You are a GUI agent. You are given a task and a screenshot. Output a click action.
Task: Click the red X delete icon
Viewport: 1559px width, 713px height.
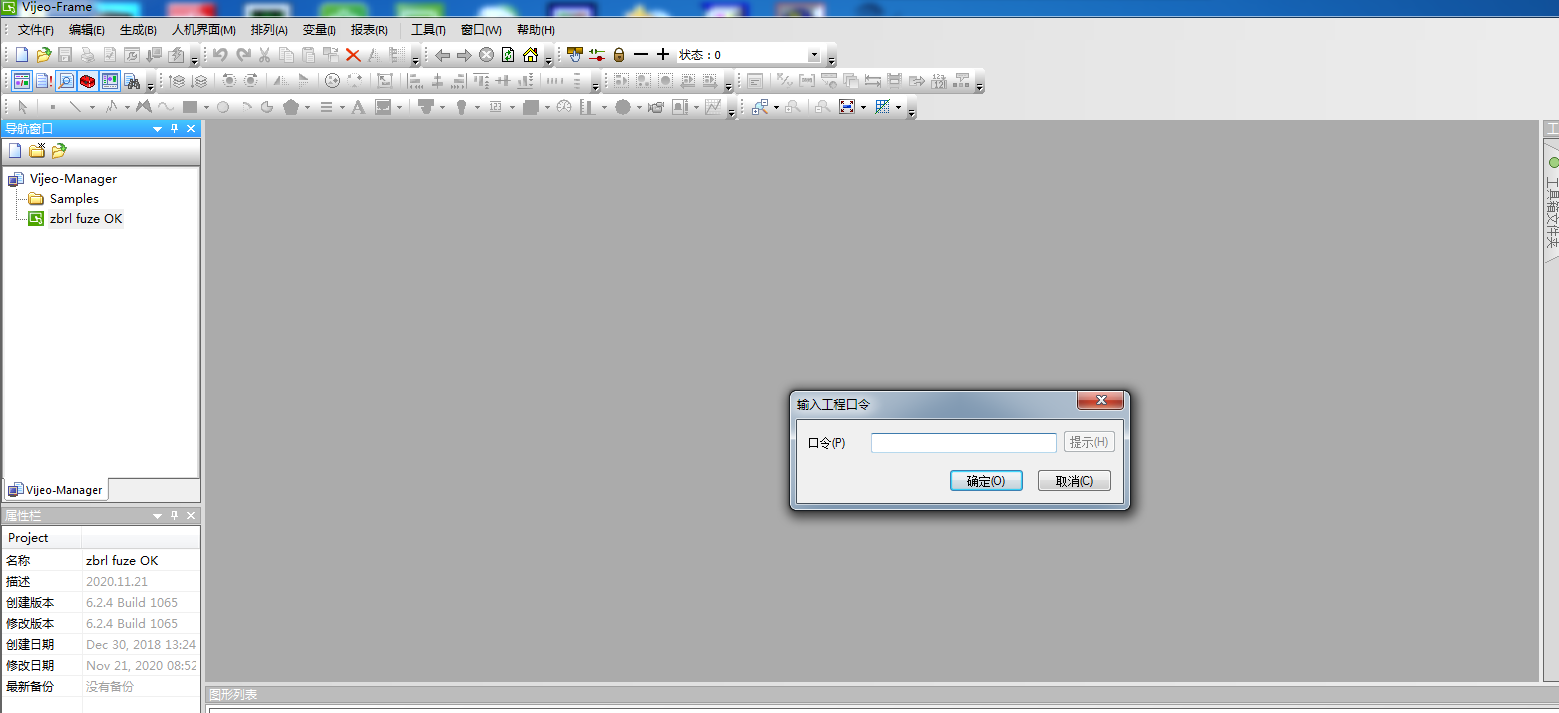tap(353, 55)
